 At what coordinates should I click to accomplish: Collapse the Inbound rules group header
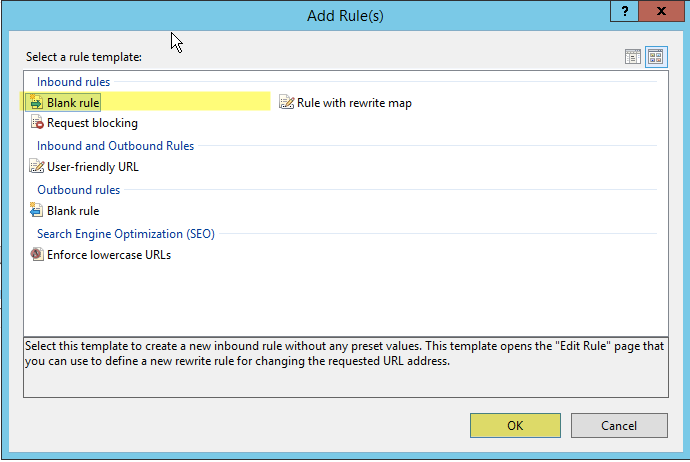click(73, 82)
